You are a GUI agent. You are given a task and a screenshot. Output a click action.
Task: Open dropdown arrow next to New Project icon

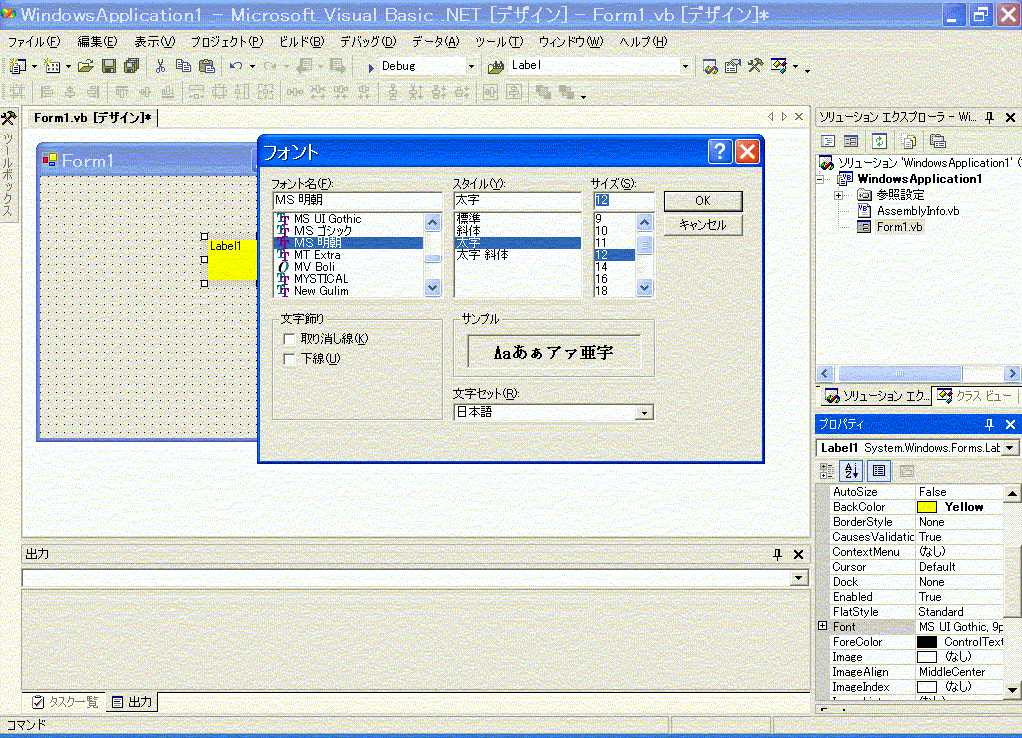pos(35,66)
